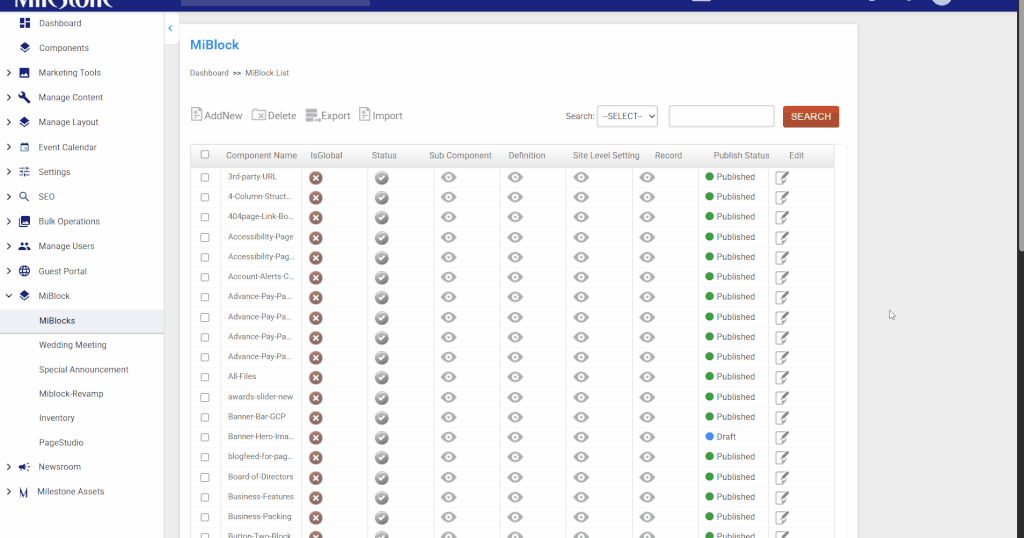Viewport: 1024px width, 538px height.
Task: Edit the Business-Features row
Action: (x=782, y=498)
